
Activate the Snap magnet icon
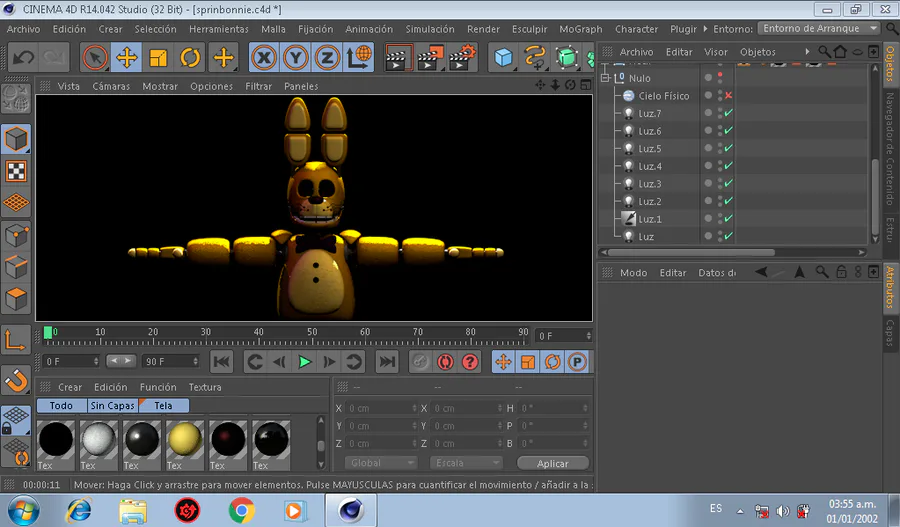pyautogui.click(x=16, y=380)
